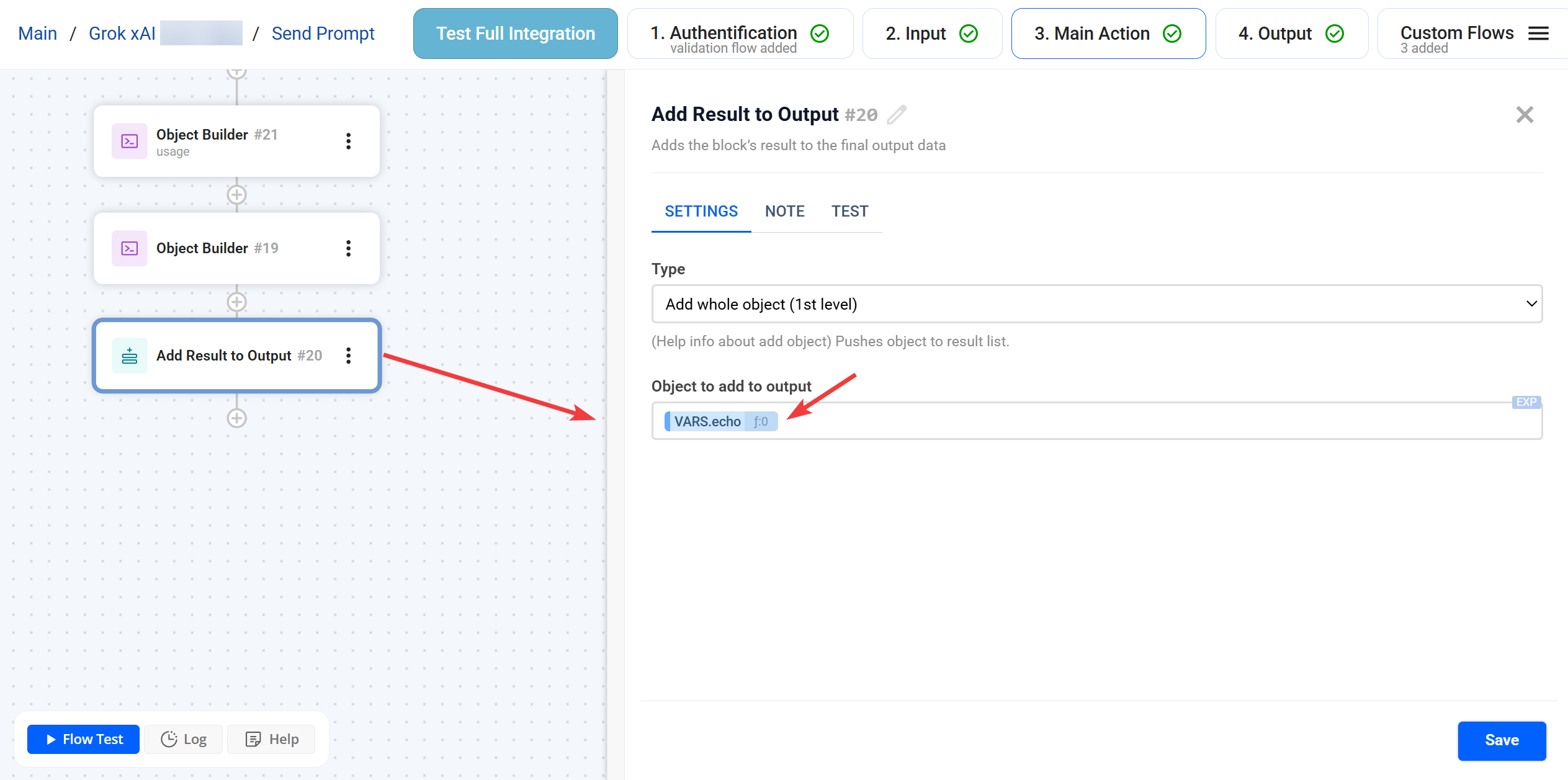This screenshot has width=1568, height=780.
Task: Add a new block below Add Result to Output
Action: click(x=236, y=418)
